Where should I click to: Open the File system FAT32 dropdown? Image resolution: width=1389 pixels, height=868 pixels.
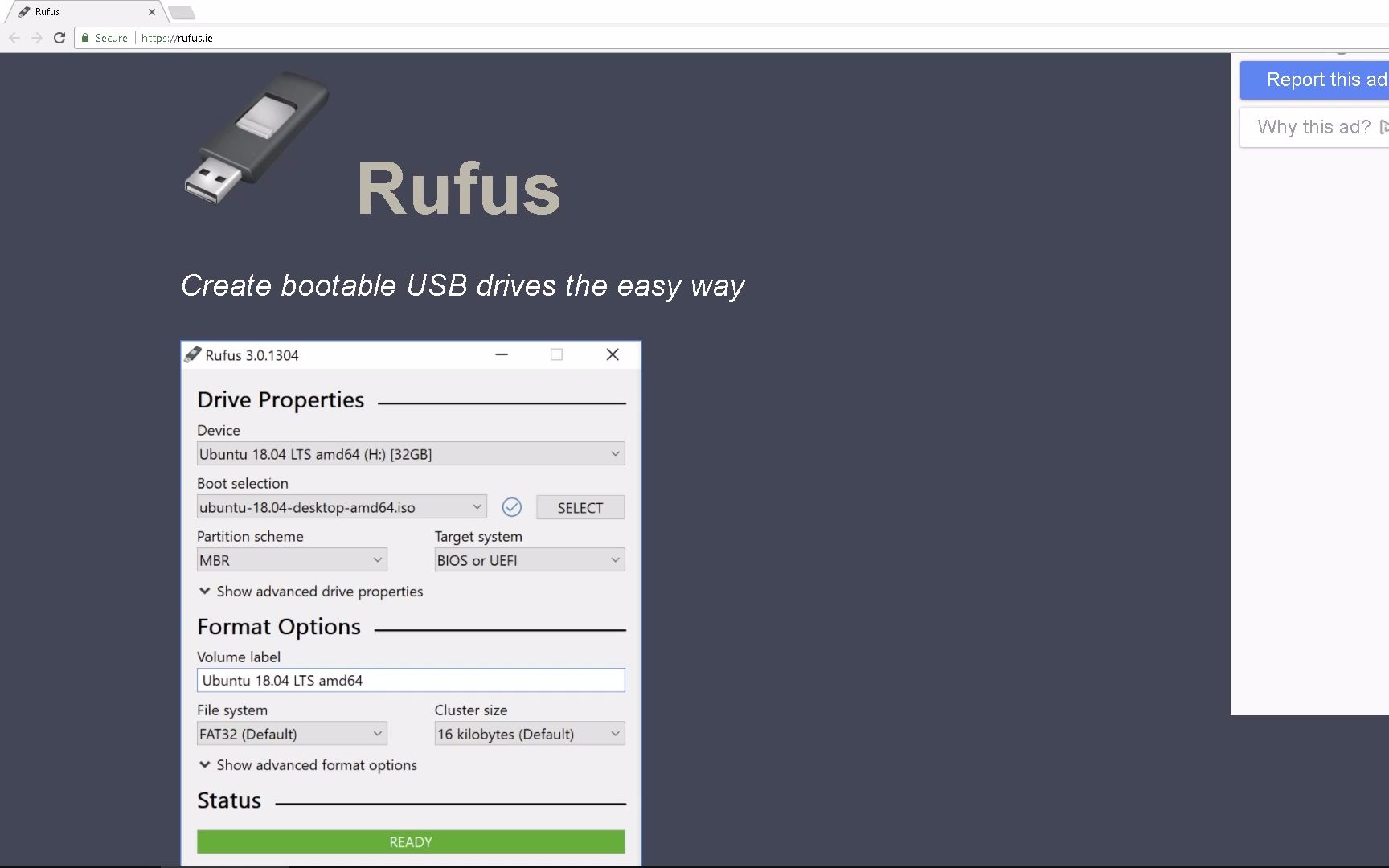292,734
